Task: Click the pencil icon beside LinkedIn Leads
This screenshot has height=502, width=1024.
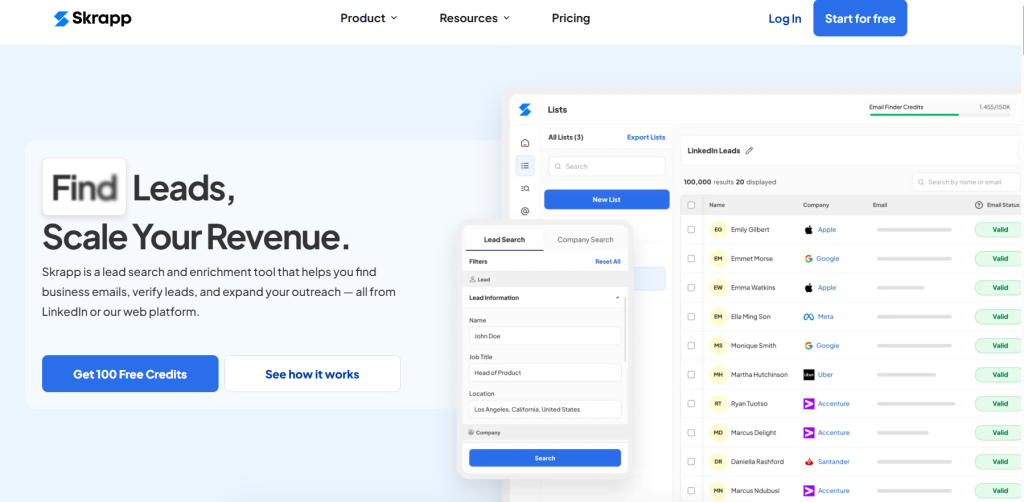Action: 750,151
